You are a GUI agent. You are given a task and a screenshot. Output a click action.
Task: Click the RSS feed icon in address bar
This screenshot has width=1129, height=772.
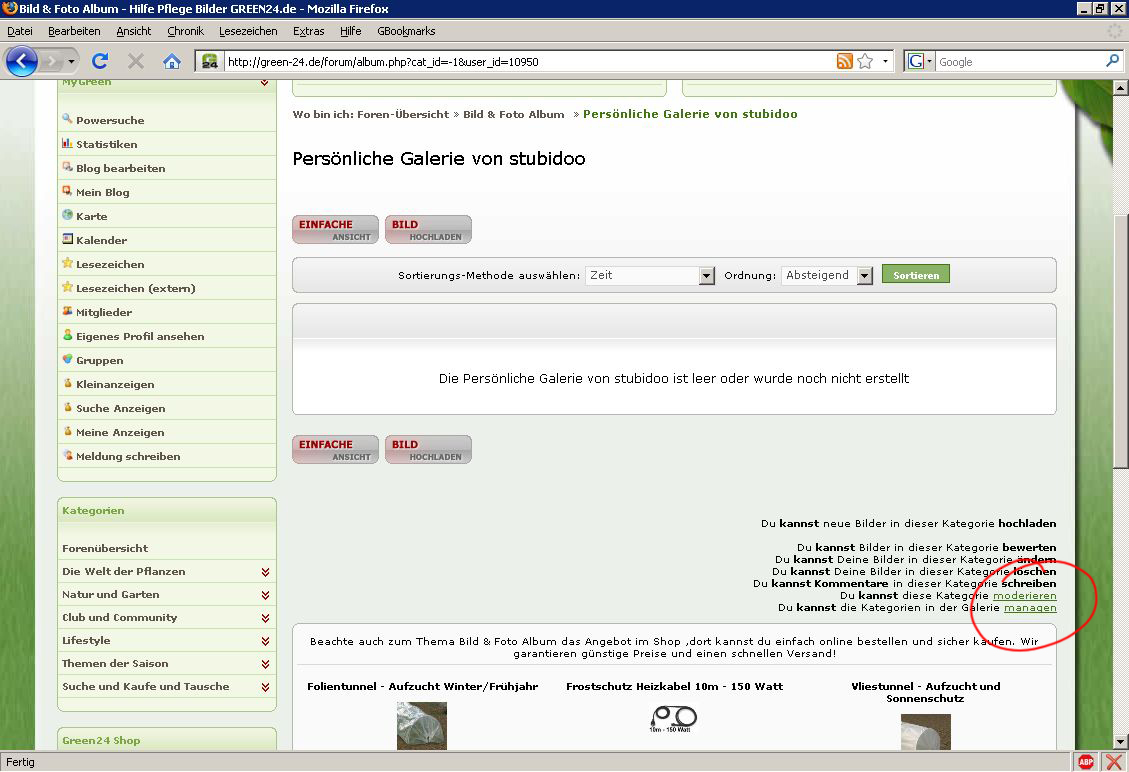845,61
